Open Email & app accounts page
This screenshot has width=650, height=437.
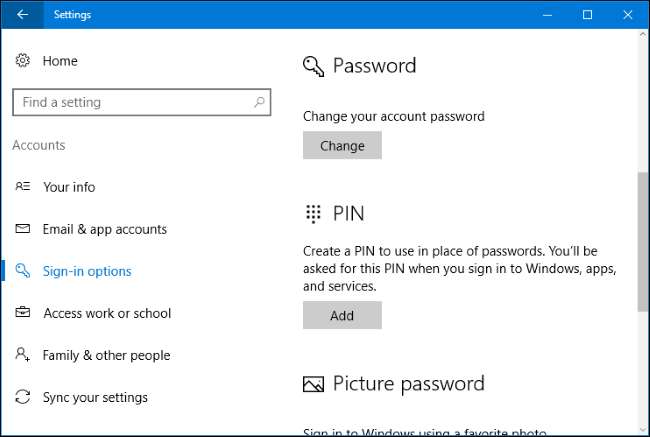tap(104, 229)
